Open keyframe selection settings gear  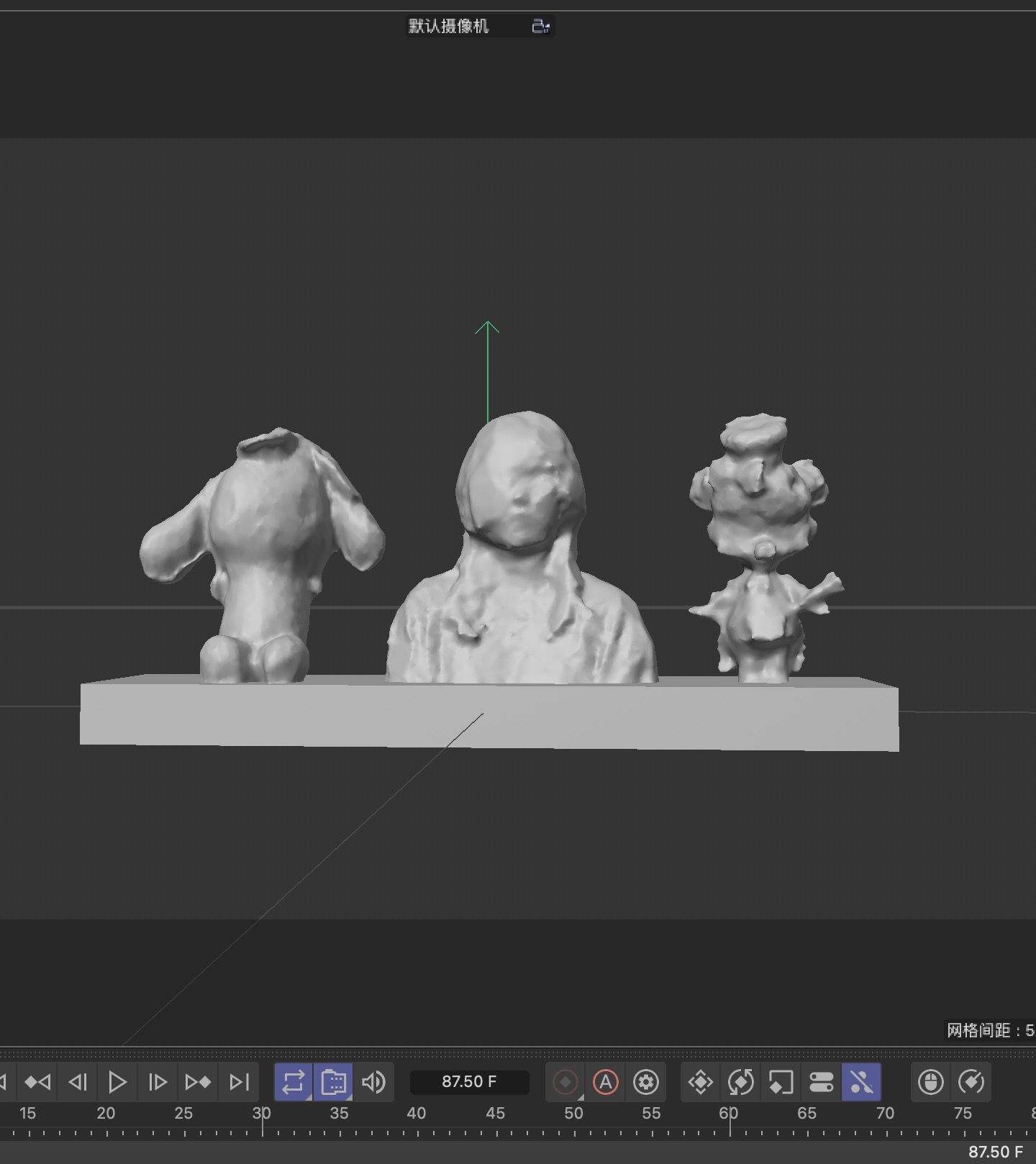[x=646, y=1082]
